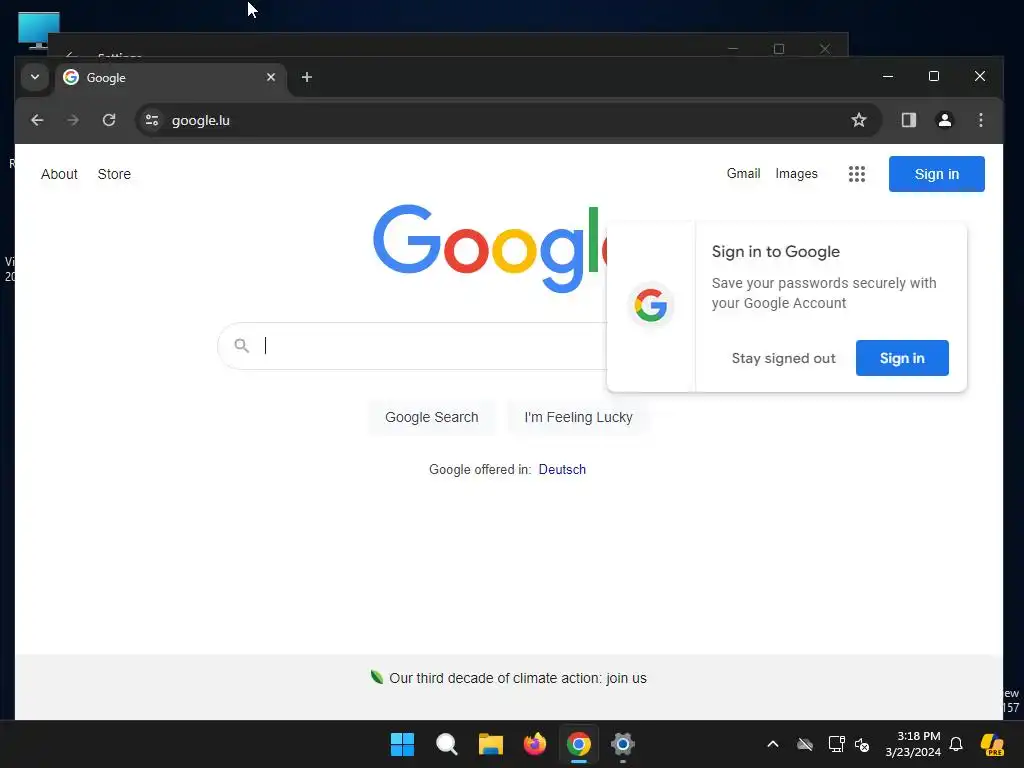This screenshot has height=768, width=1024.
Task: Click I'm Feeling Lucky
Action: click(x=578, y=417)
